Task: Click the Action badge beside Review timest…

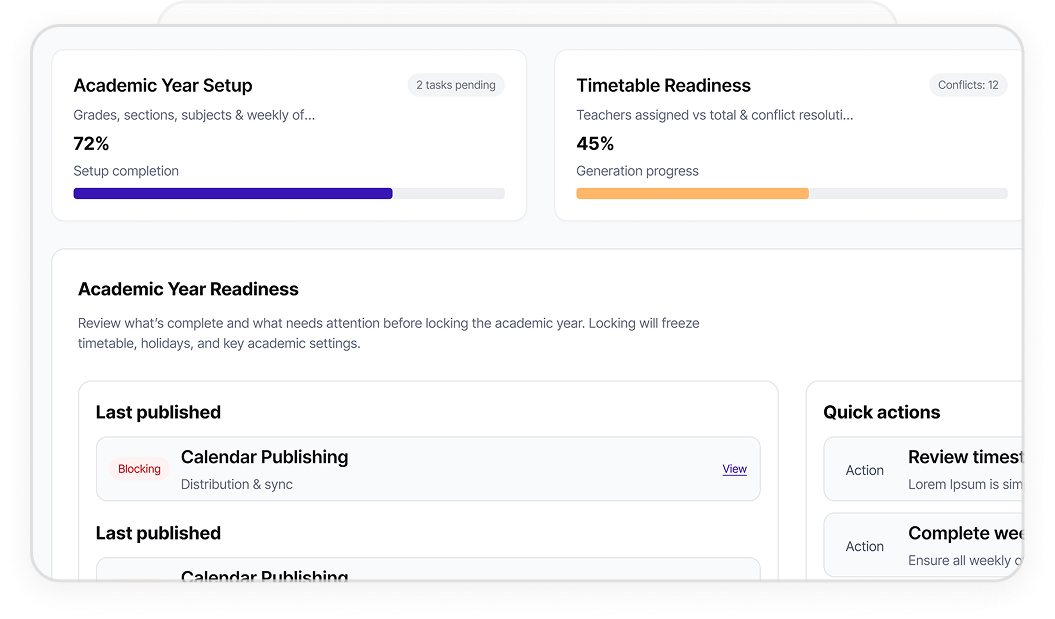Action: point(864,470)
